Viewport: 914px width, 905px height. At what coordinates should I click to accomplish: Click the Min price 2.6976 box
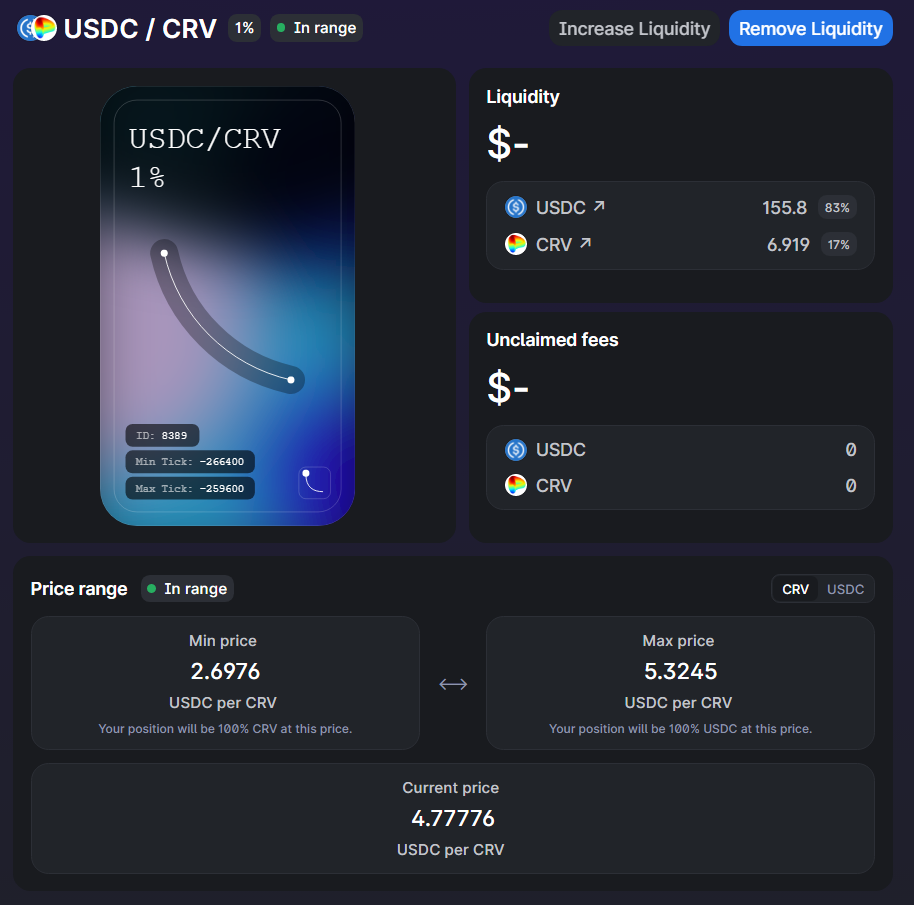pos(225,683)
